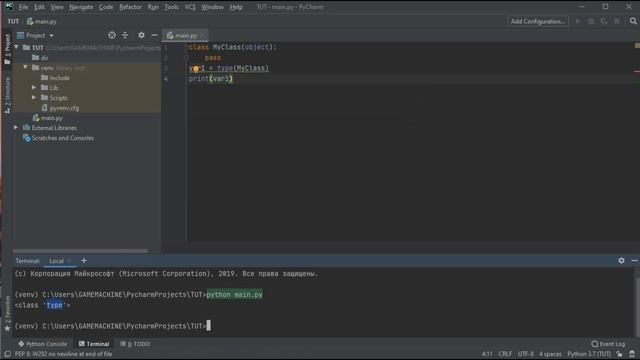
Task: Open the Tools menu
Action: [171, 7]
